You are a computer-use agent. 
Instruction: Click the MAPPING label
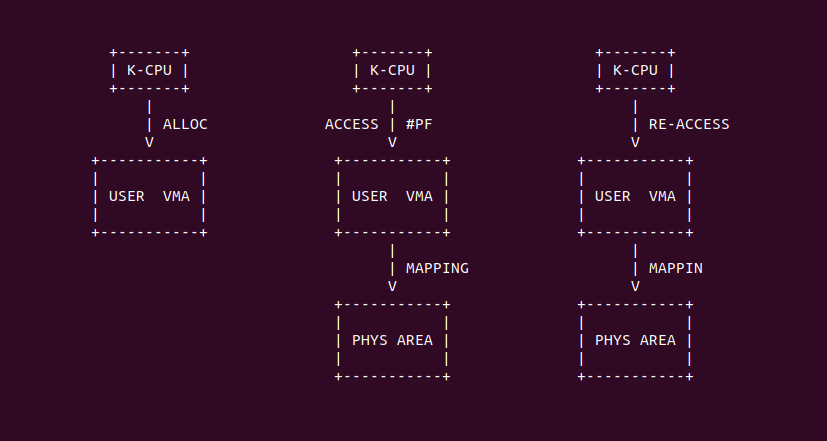coord(437,268)
